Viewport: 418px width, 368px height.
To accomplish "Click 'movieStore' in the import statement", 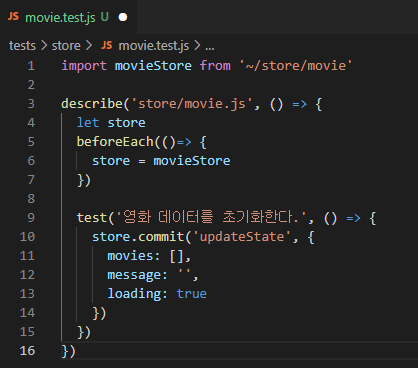I will (x=153, y=66).
